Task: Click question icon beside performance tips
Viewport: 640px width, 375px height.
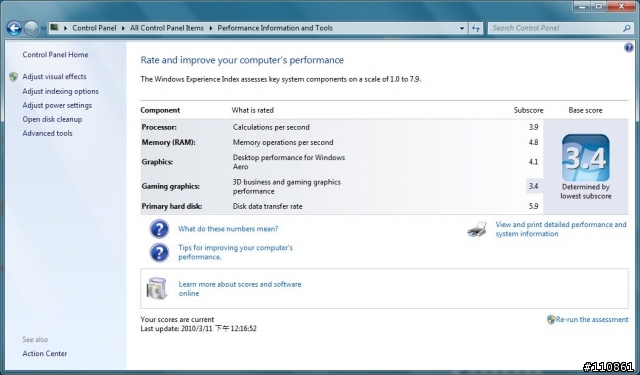Action: pyautogui.click(x=159, y=253)
